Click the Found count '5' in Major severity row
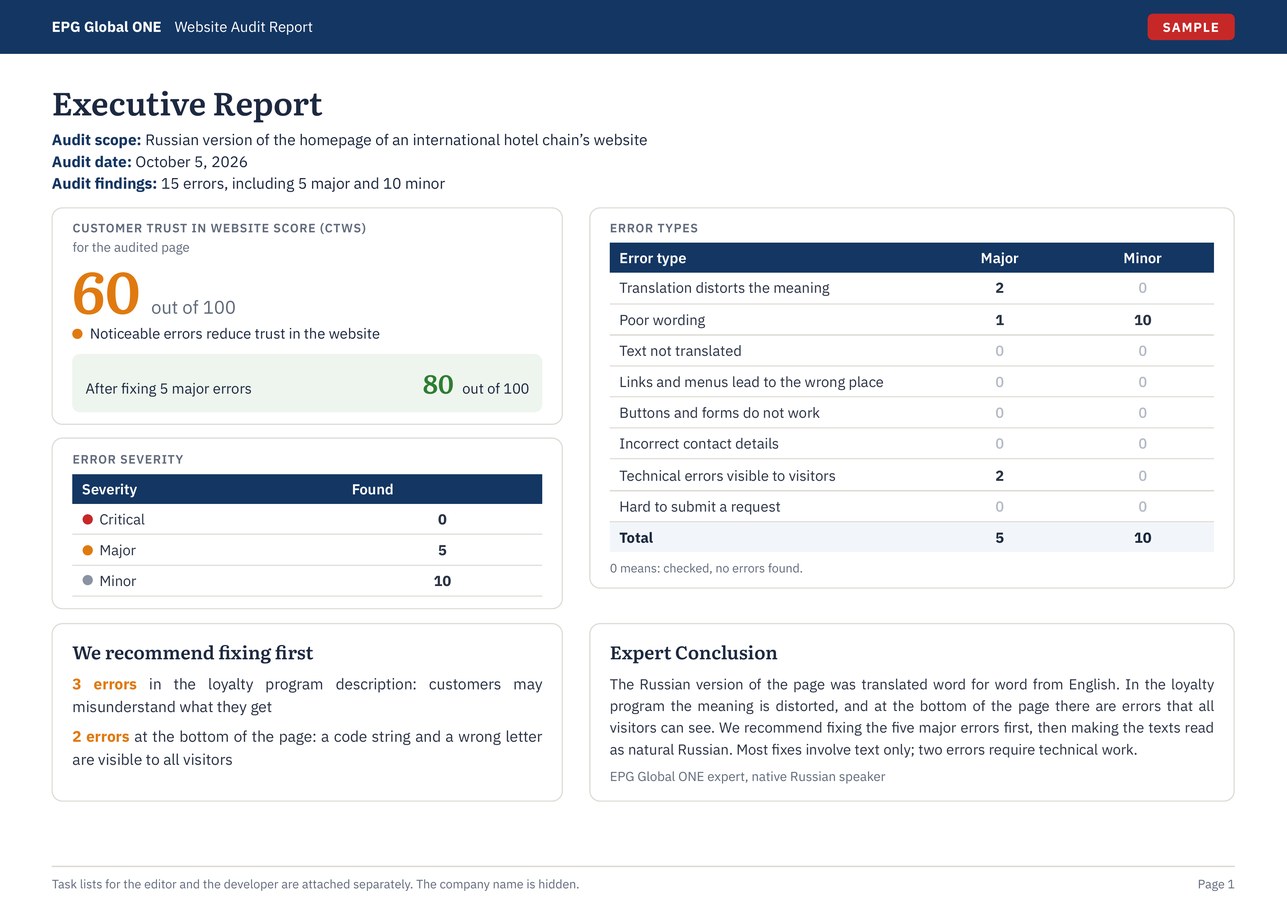The height and width of the screenshot is (910, 1287). coord(442,550)
